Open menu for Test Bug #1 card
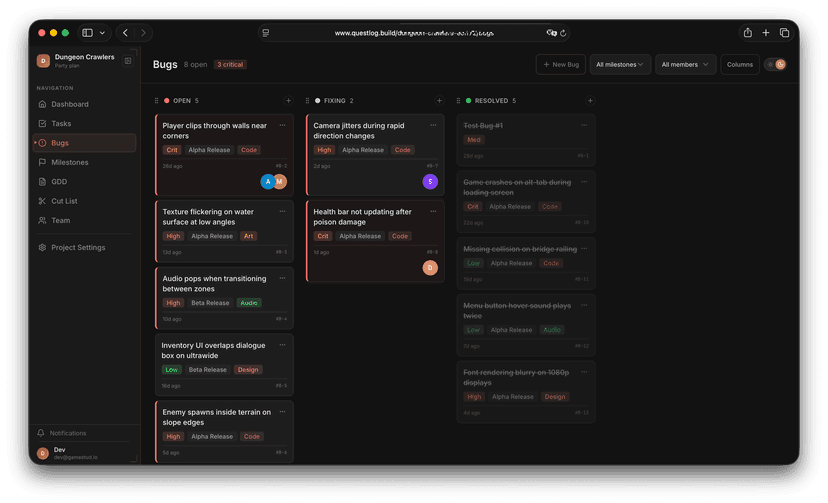The height and width of the screenshot is (503, 828). 585,126
